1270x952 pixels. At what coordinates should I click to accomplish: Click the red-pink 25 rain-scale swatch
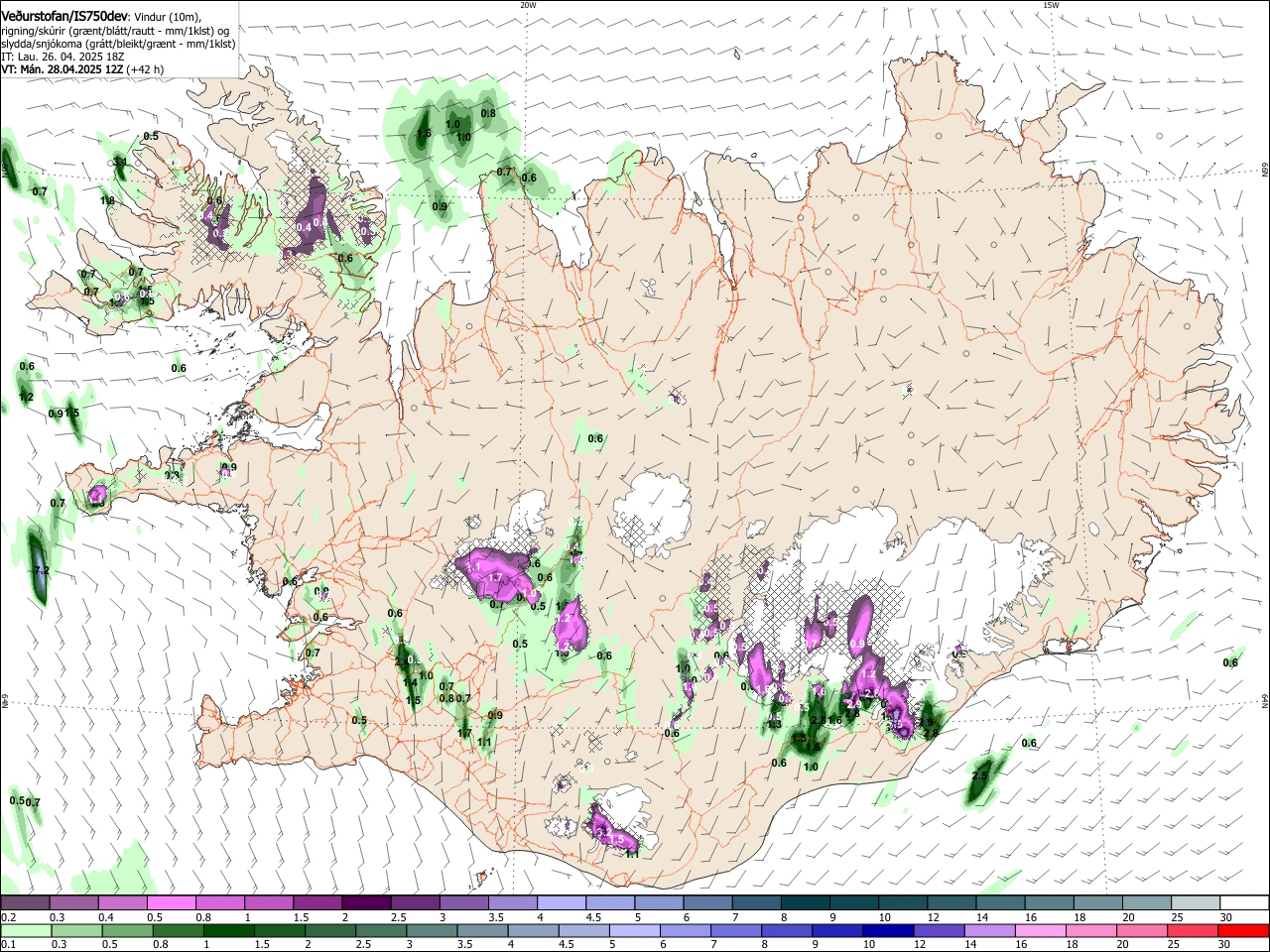click(1193, 930)
